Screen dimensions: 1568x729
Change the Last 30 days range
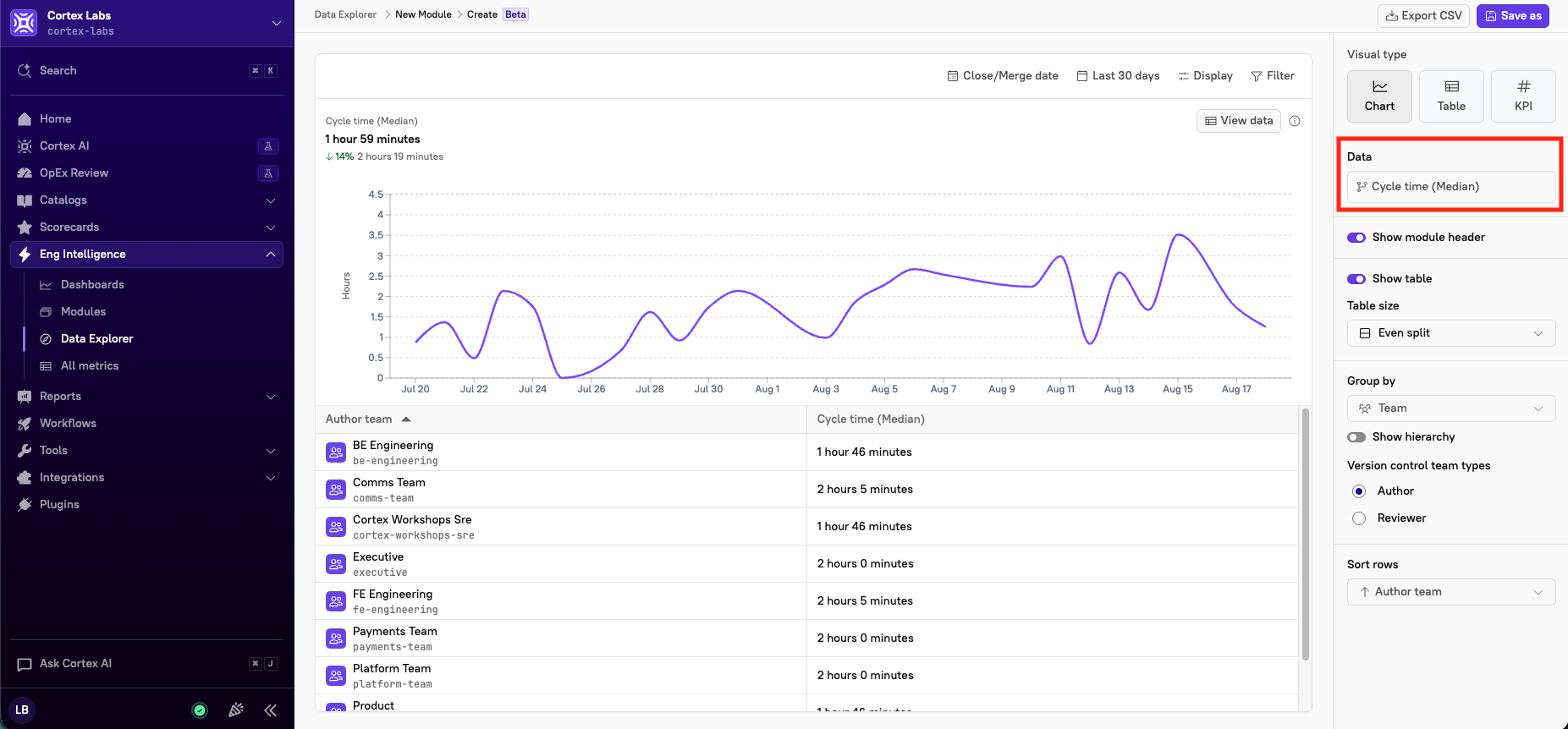pyautogui.click(x=1118, y=76)
